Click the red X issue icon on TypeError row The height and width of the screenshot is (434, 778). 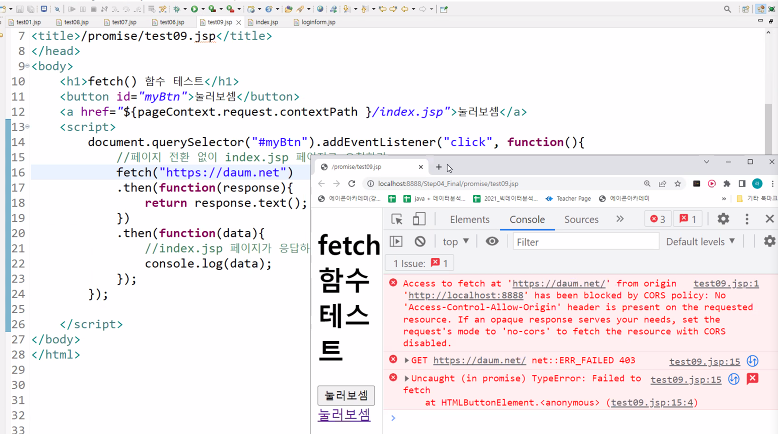coord(753,379)
